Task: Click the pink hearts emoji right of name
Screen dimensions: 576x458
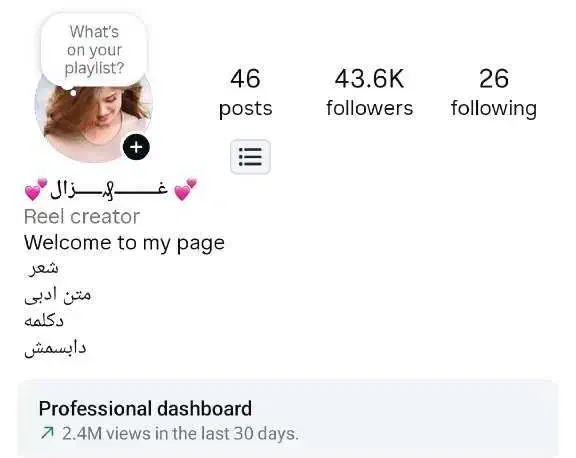Action: point(185,190)
